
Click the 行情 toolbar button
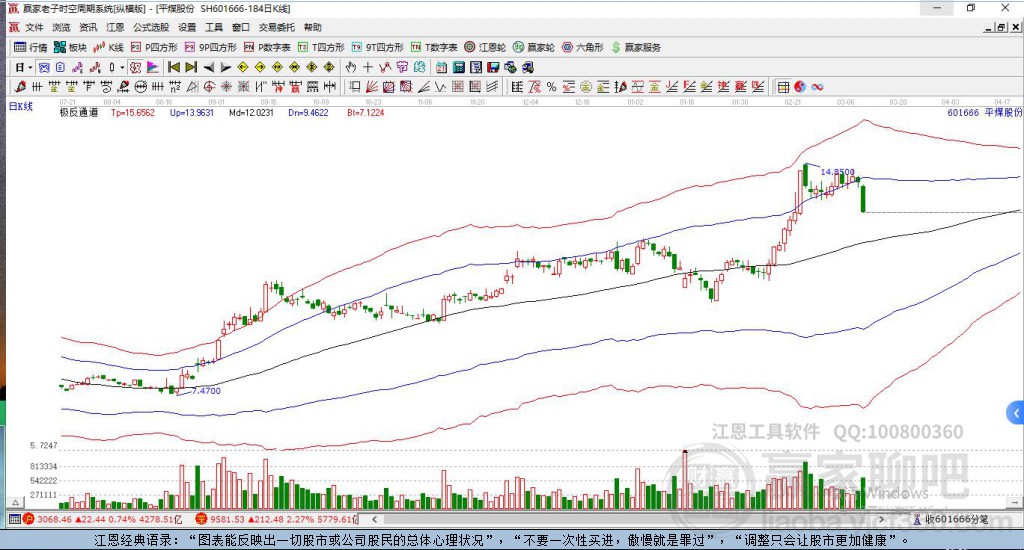pyautogui.click(x=31, y=47)
